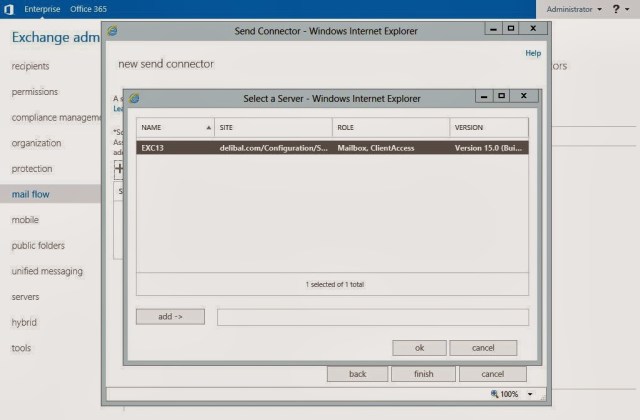Click the finish button in Send Connector window
Screen dimensions: 640x420
[x=424, y=374]
